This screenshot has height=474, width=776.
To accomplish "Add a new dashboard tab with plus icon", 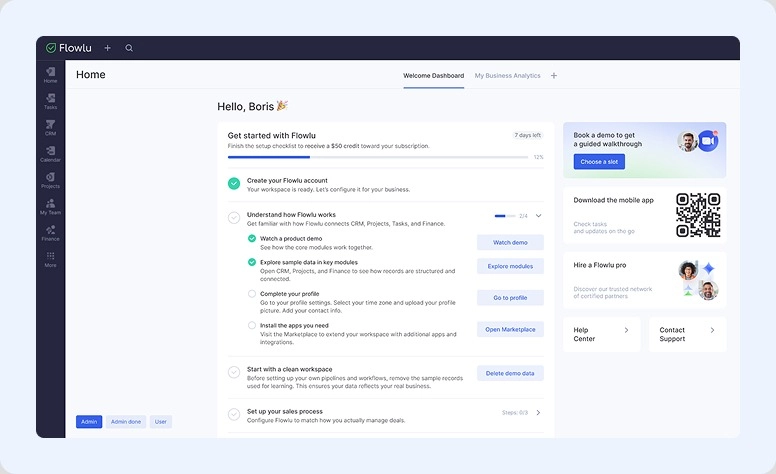I will coord(554,76).
